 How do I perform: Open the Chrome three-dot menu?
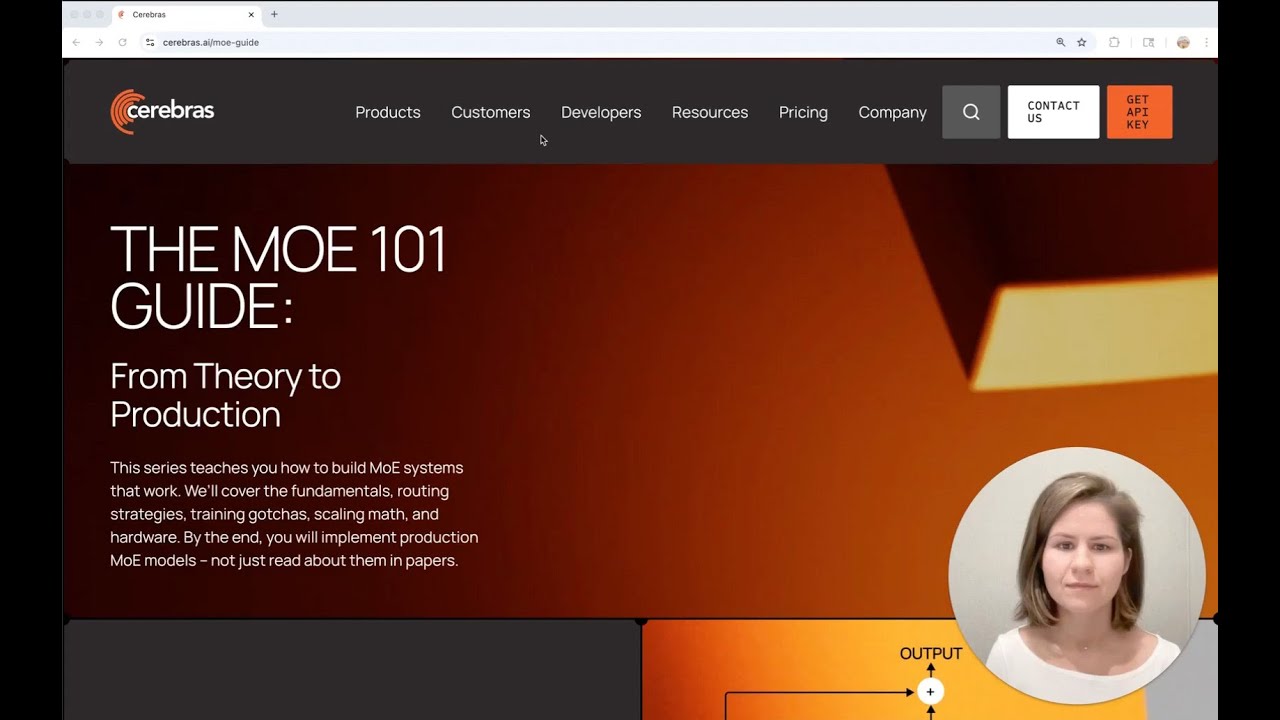pos(1206,42)
